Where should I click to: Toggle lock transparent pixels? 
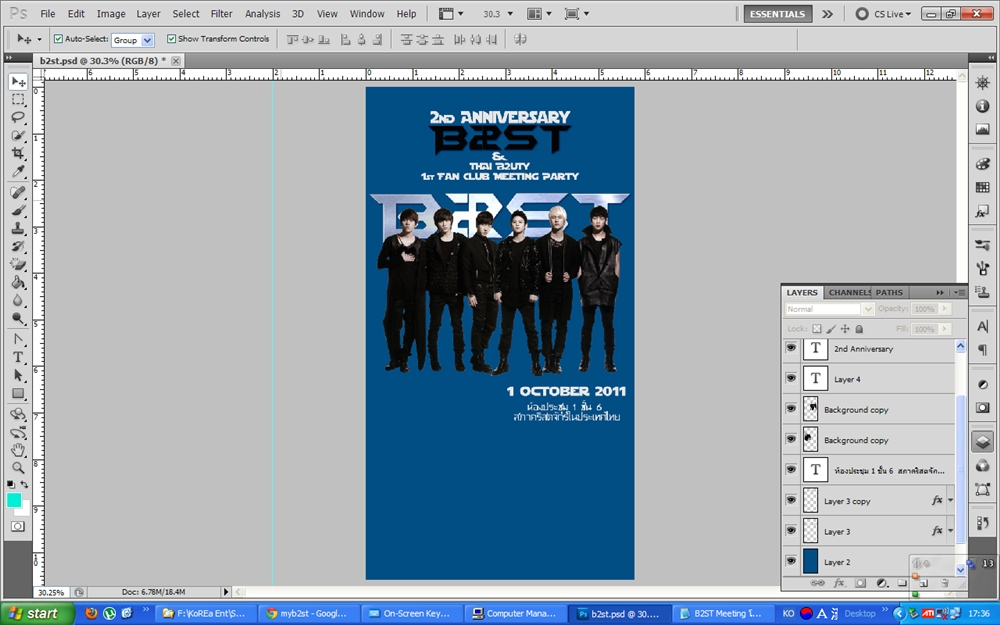(816, 329)
